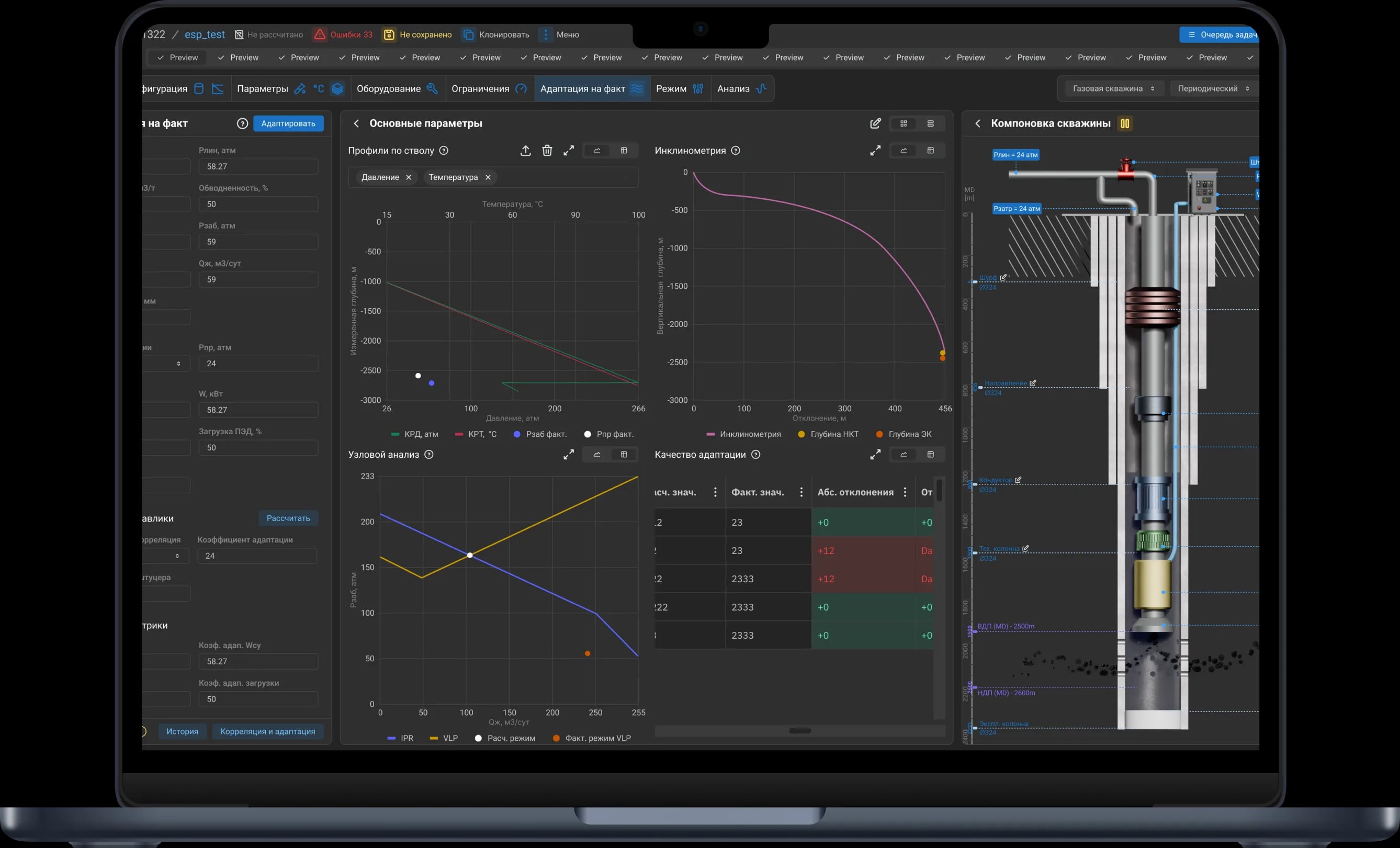
Task: Collapse Компоновка скважины panel back arrow
Action: (978, 123)
